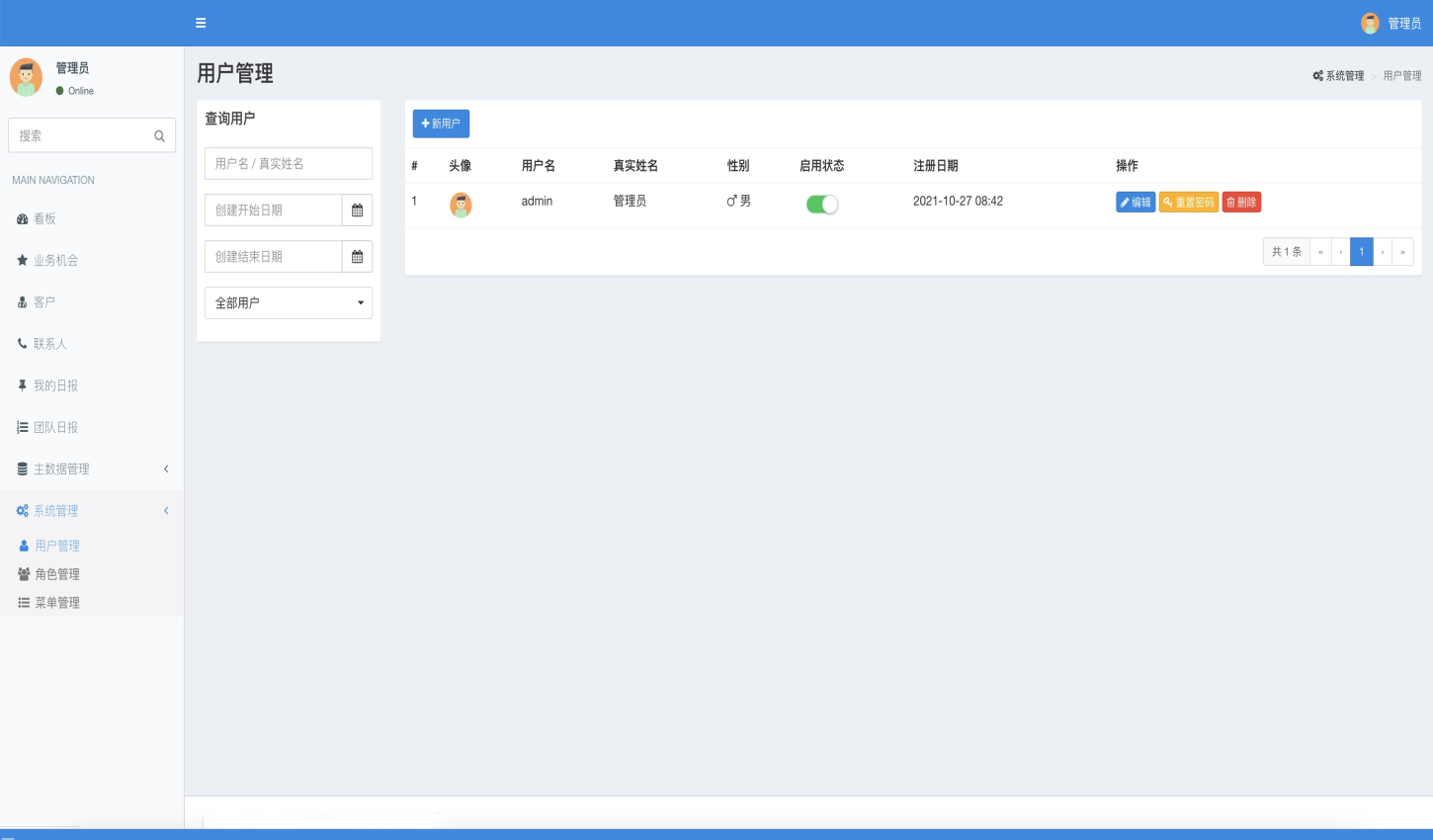
Task: Collapse 系统管理 submenu
Action: [92, 510]
